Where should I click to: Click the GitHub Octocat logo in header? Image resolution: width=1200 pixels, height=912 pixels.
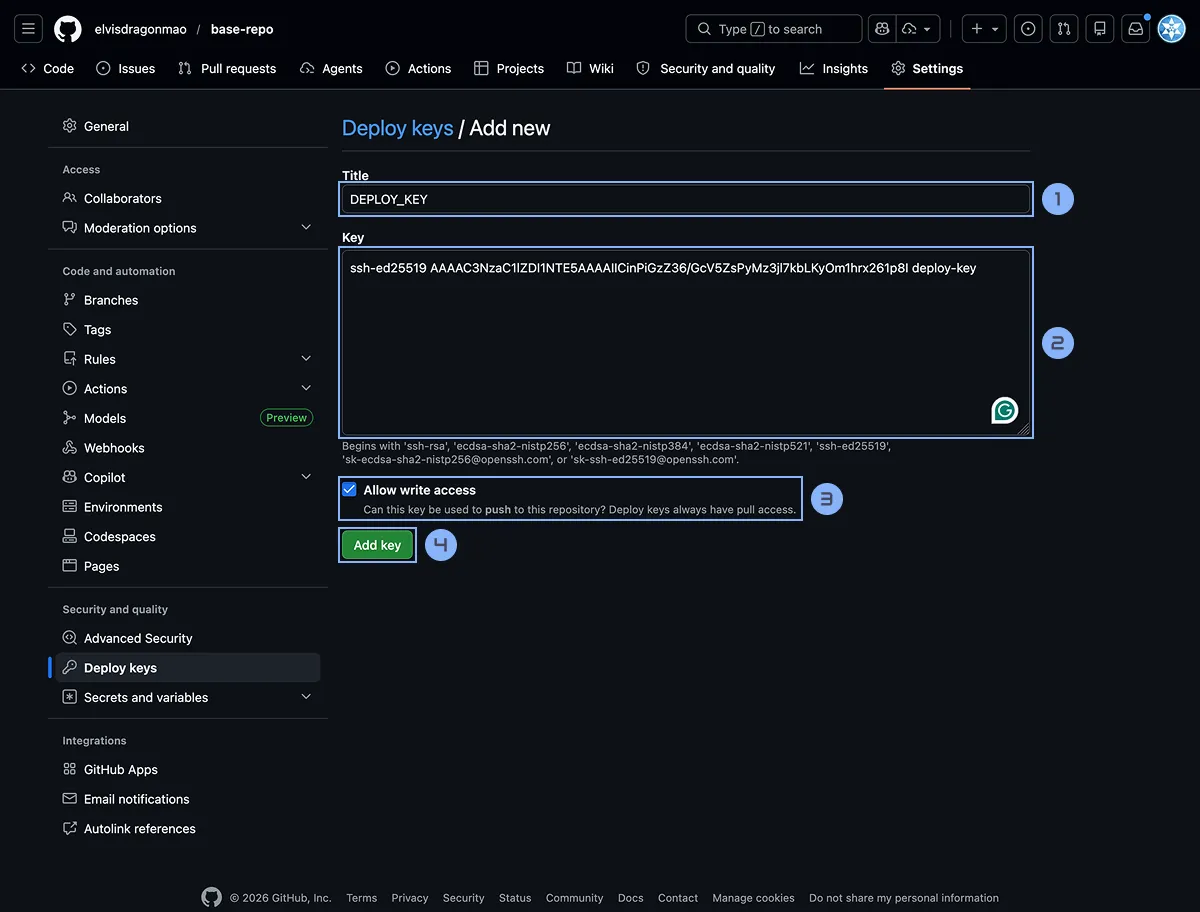tap(68, 29)
